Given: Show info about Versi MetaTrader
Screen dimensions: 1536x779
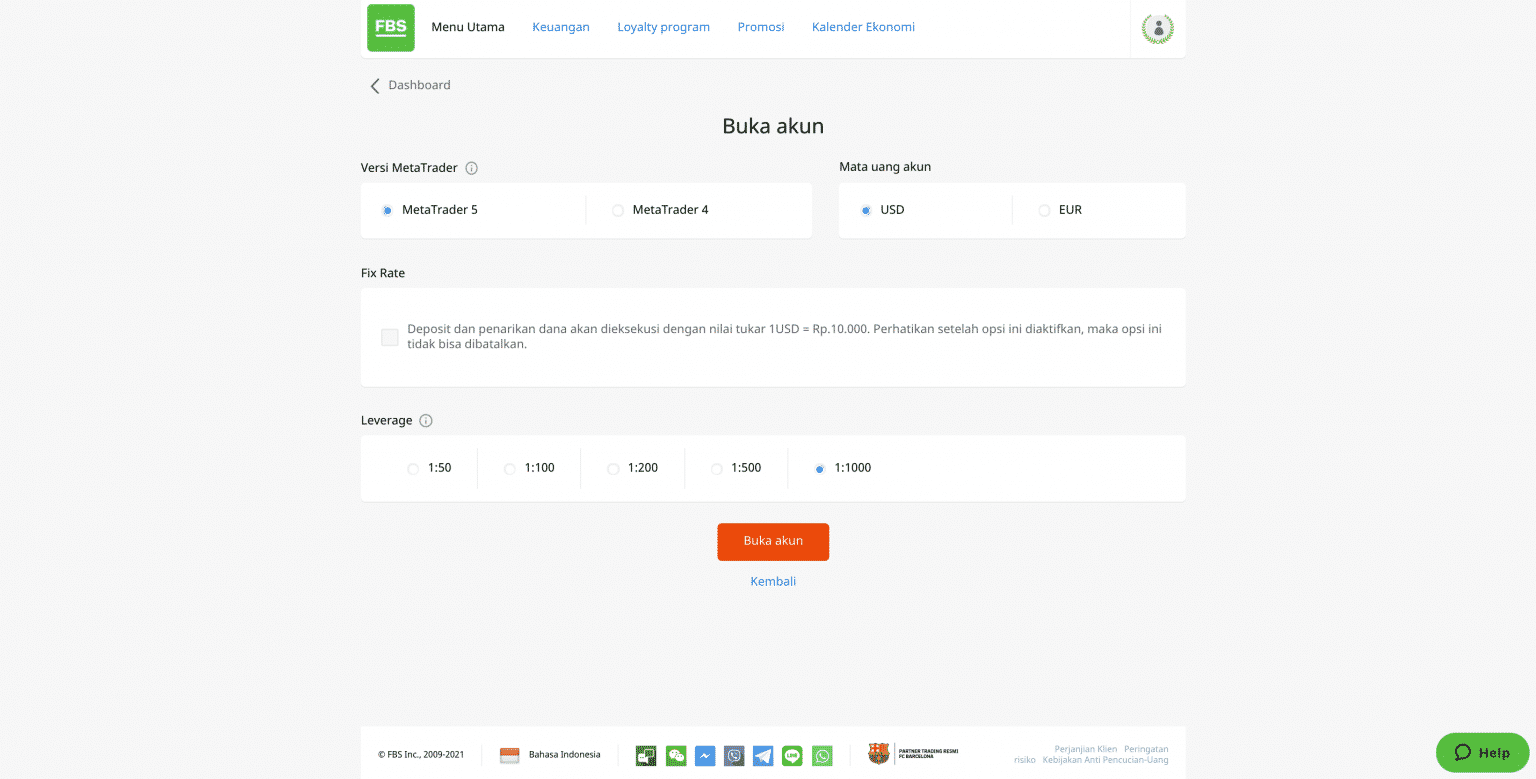Looking at the screenshot, I should [x=472, y=168].
